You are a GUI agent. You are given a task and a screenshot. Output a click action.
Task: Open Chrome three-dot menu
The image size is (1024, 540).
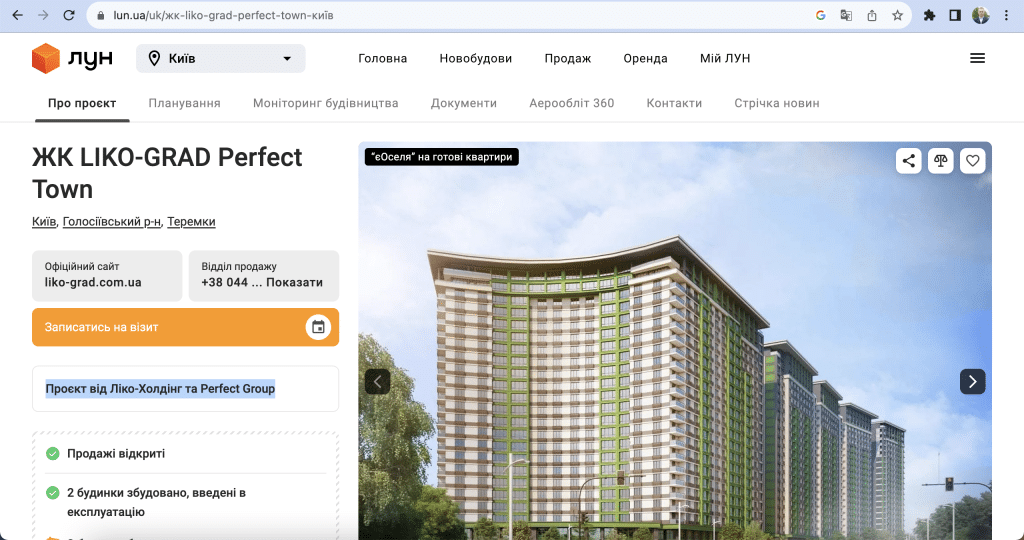[x=1006, y=15]
